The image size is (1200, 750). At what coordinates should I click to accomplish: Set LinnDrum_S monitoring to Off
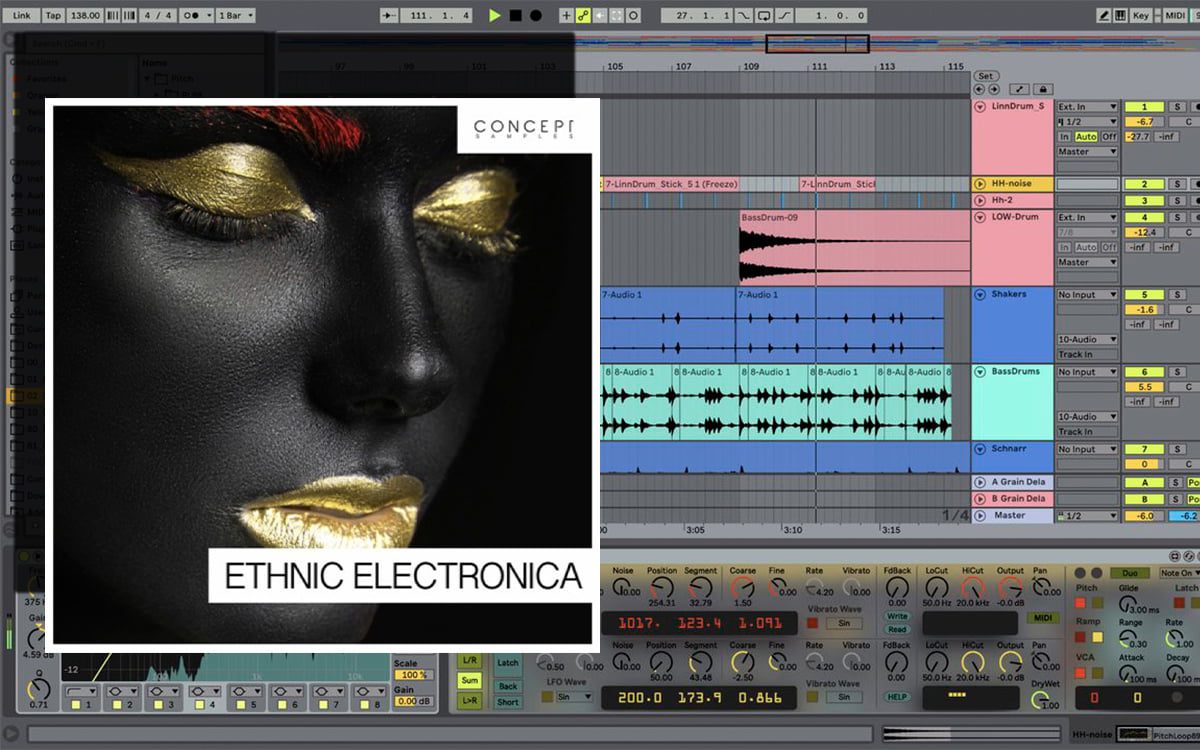1109,137
